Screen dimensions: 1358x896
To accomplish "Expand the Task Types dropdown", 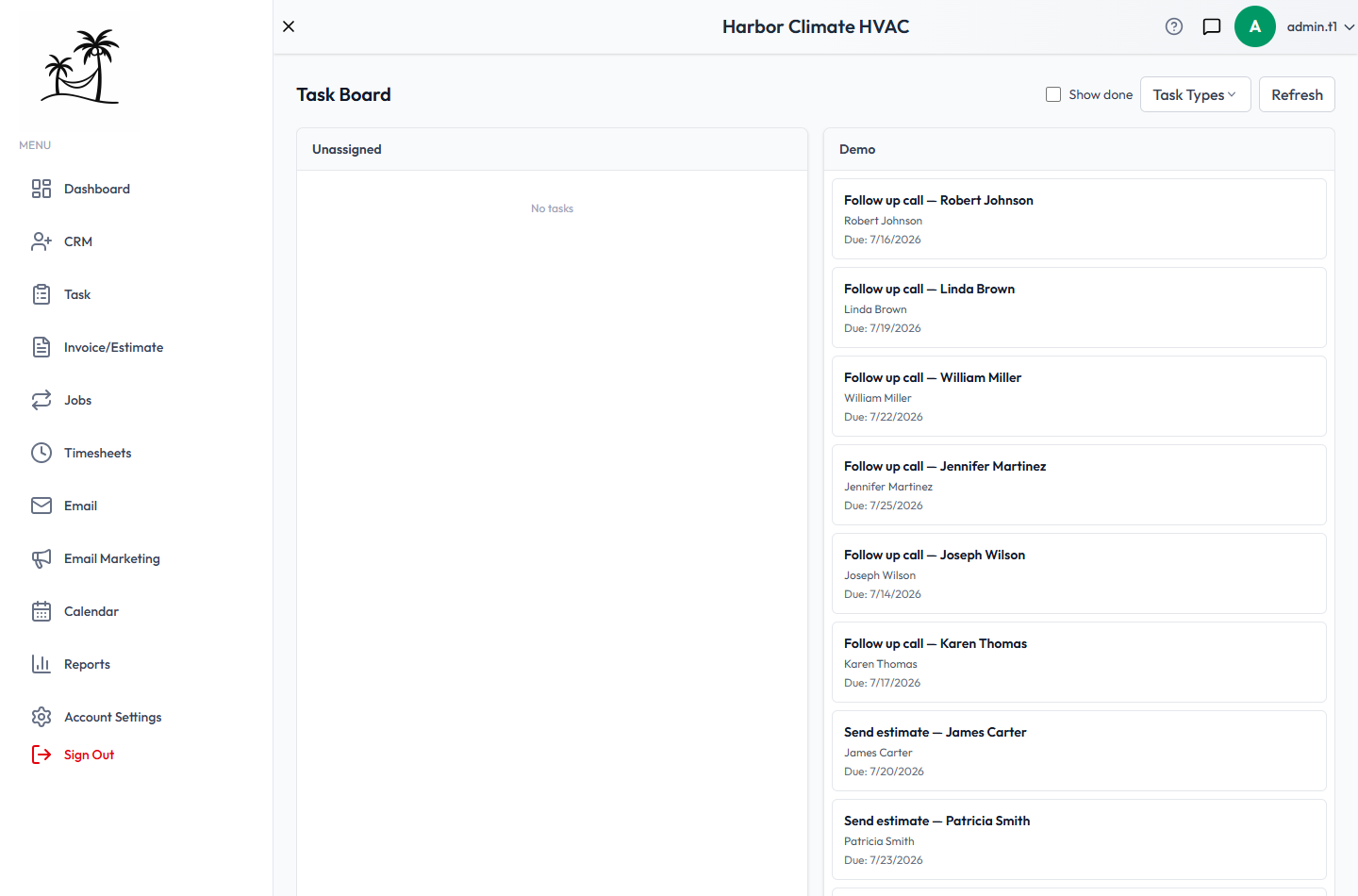I will pos(1195,94).
